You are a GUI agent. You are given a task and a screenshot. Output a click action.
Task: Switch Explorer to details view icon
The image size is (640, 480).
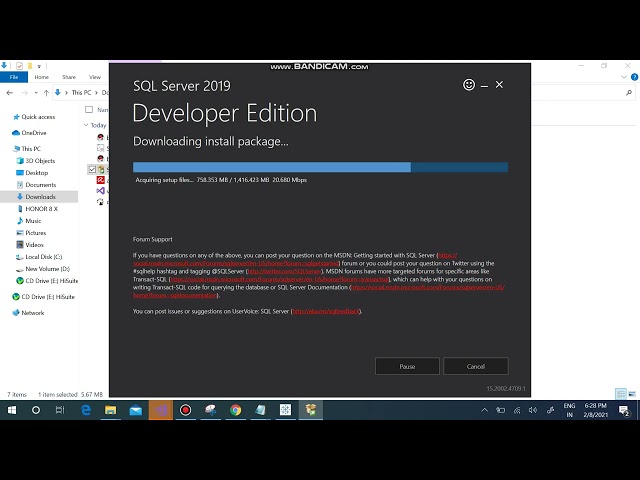(621, 394)
